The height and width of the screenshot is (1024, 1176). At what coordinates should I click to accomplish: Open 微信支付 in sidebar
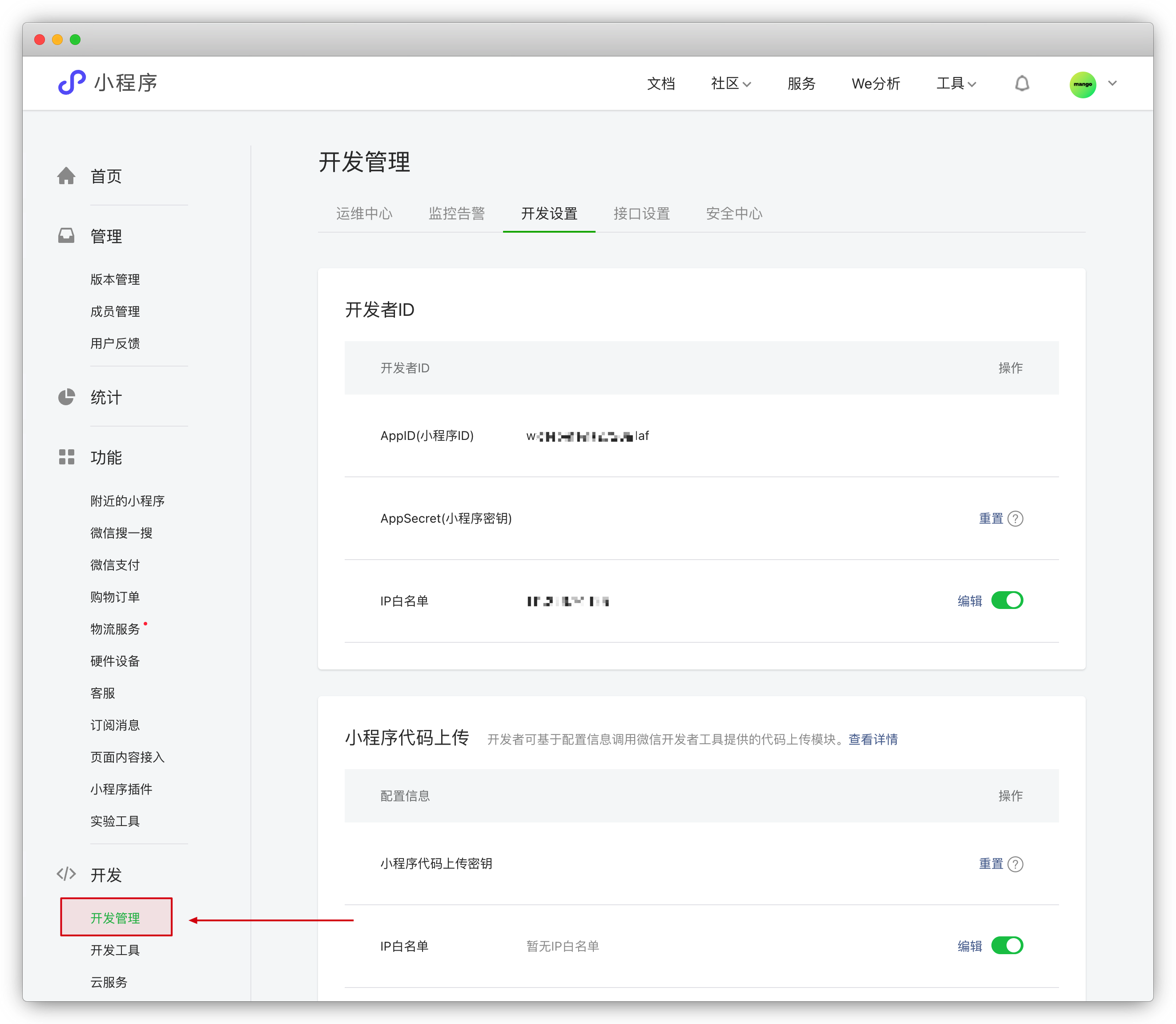[115, 565]
